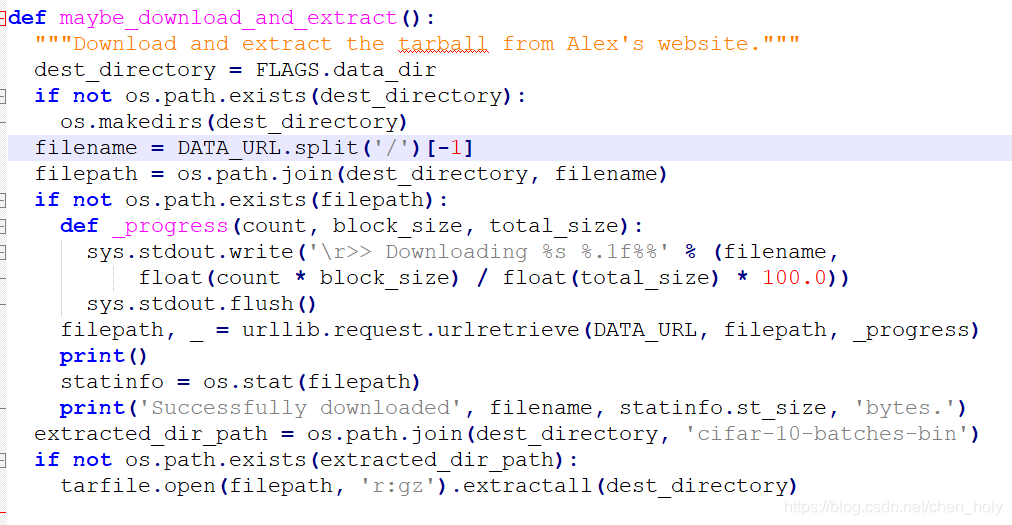Viewport: 1012px width, 525px height.
Task: Click 'float(count * block_size)' expression
Action: pos(299,278)
